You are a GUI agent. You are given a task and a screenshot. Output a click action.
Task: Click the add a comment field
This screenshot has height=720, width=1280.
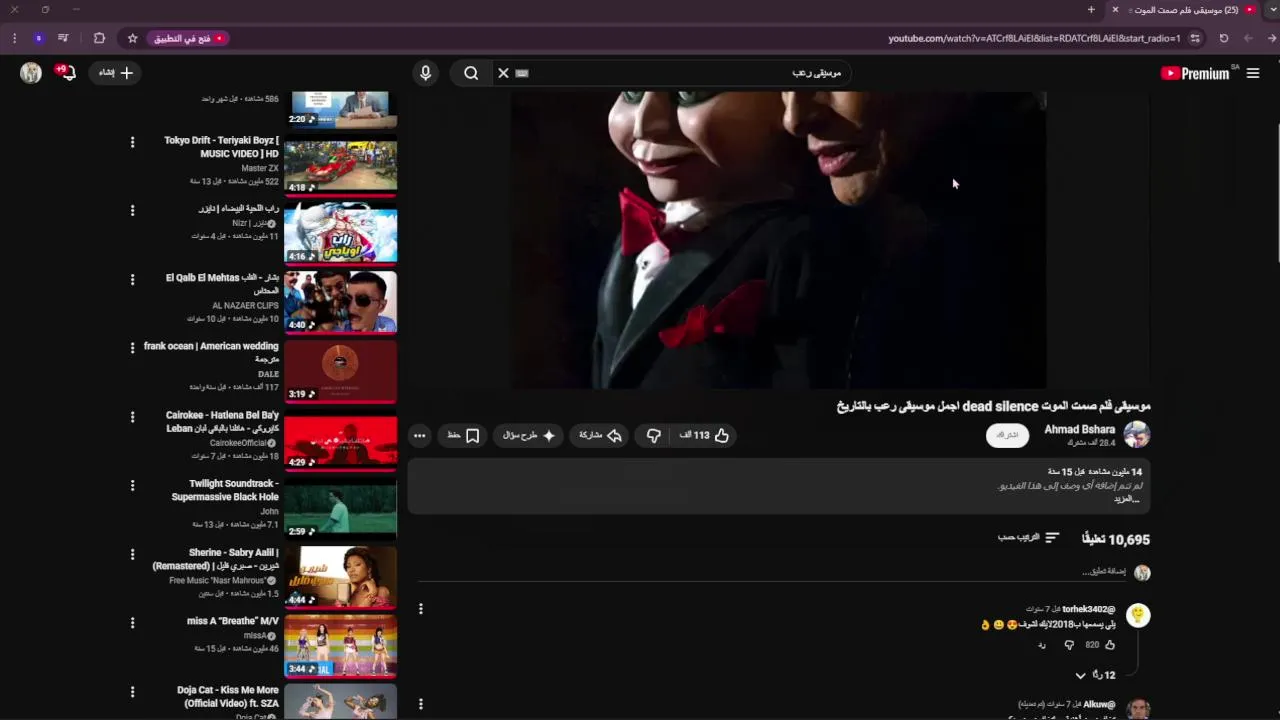pyautogui.click(x=770, y=573)
